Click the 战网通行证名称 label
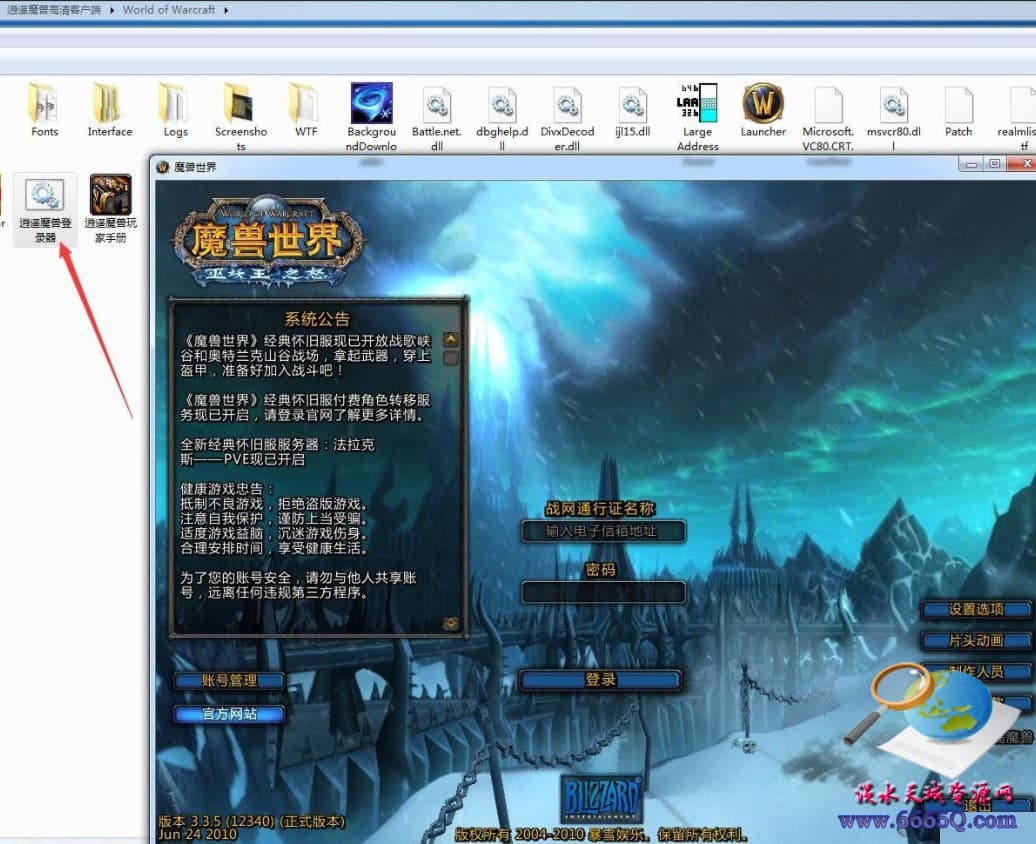The image size is (1036, 844). 600,508
